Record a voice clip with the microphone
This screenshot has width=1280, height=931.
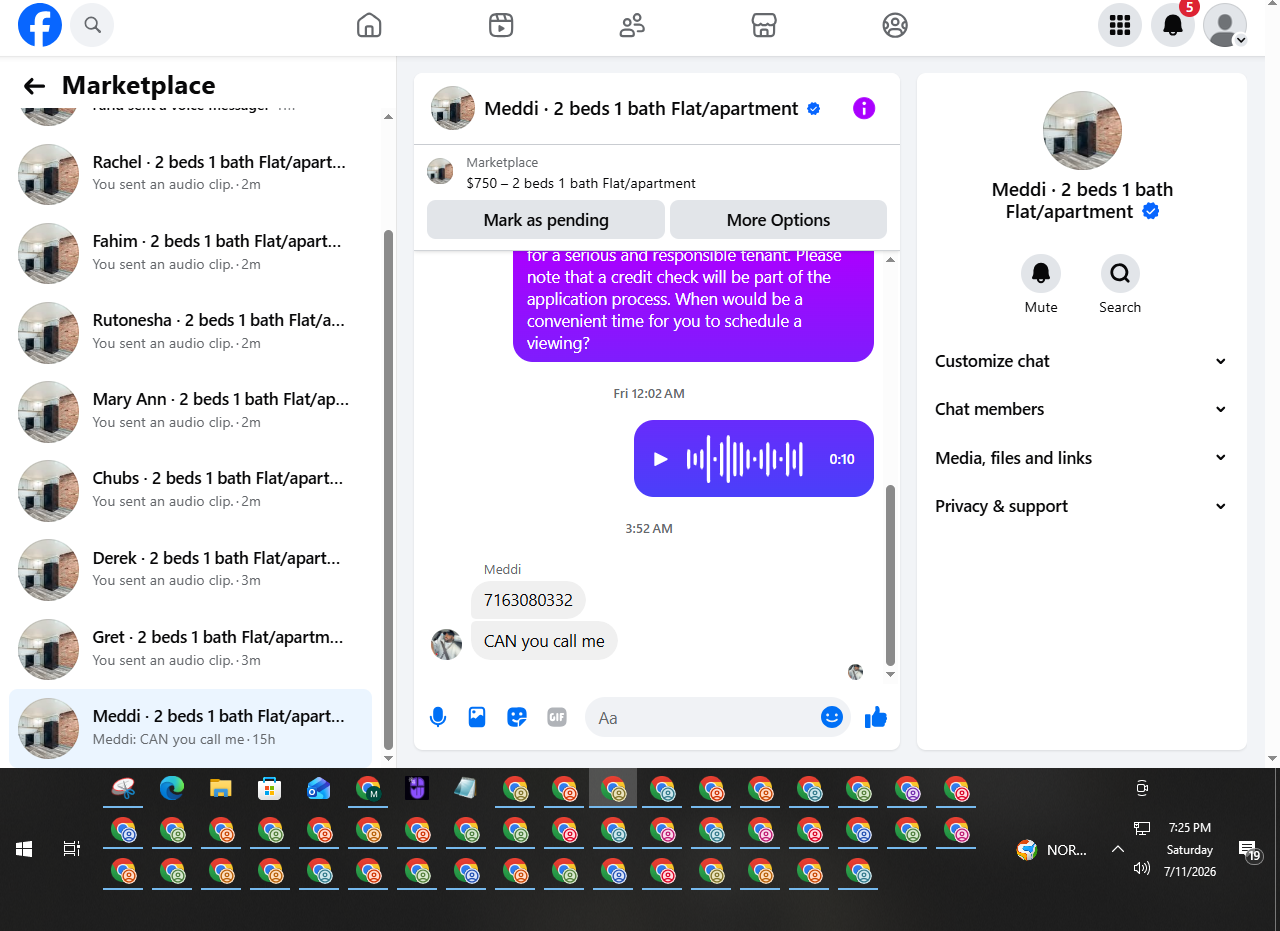(438, 717)
